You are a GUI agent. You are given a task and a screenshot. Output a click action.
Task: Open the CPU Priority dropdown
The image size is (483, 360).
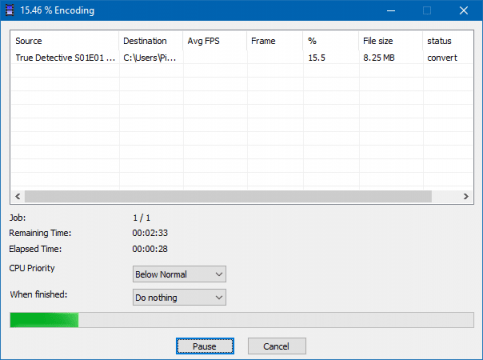[x=179, y=274]
